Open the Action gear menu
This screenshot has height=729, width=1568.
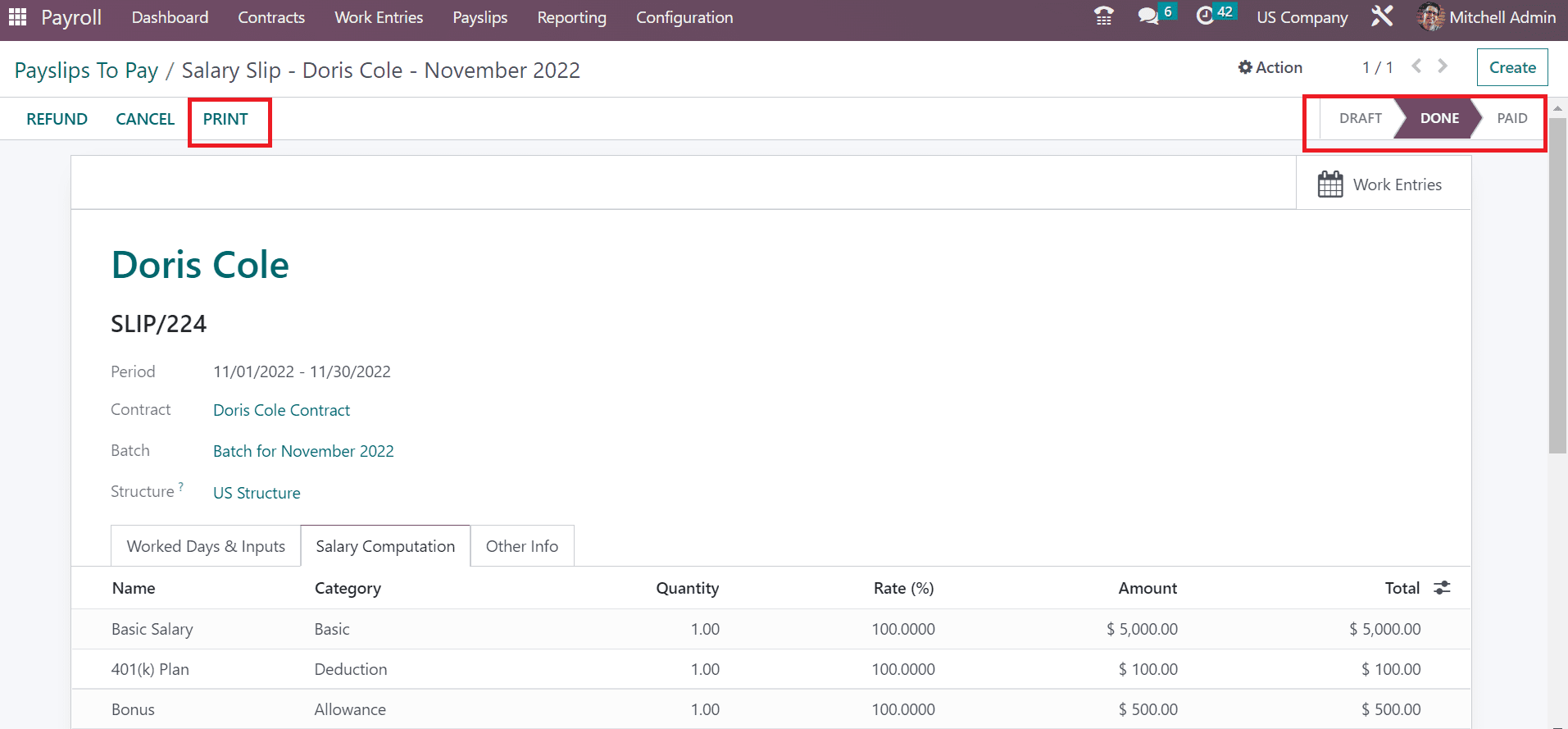pyautogui.click(x=1270, y=67)
